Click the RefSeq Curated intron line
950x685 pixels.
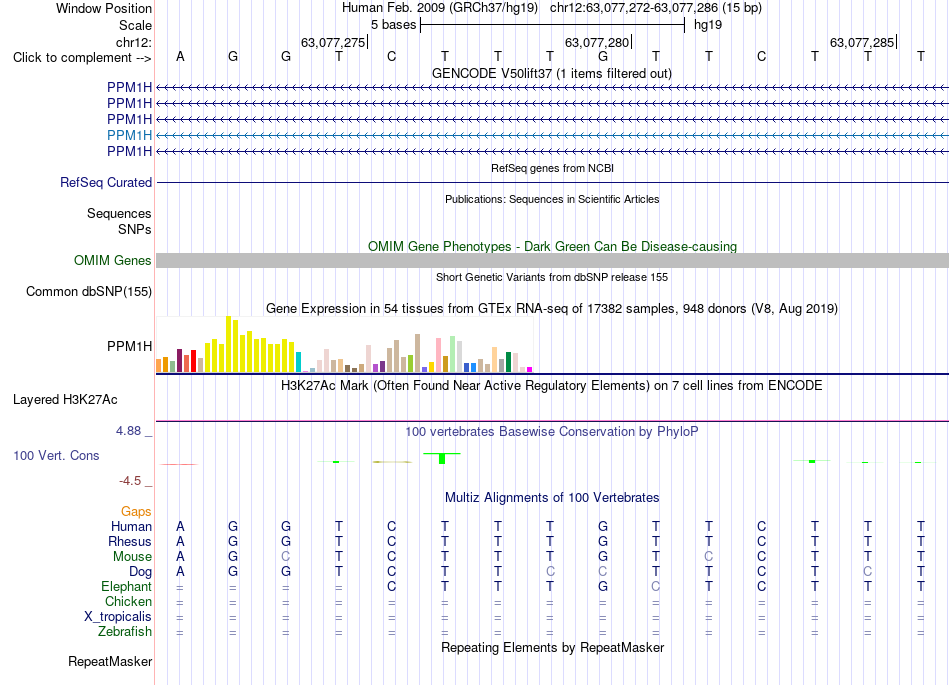click(x=552, y=182)
